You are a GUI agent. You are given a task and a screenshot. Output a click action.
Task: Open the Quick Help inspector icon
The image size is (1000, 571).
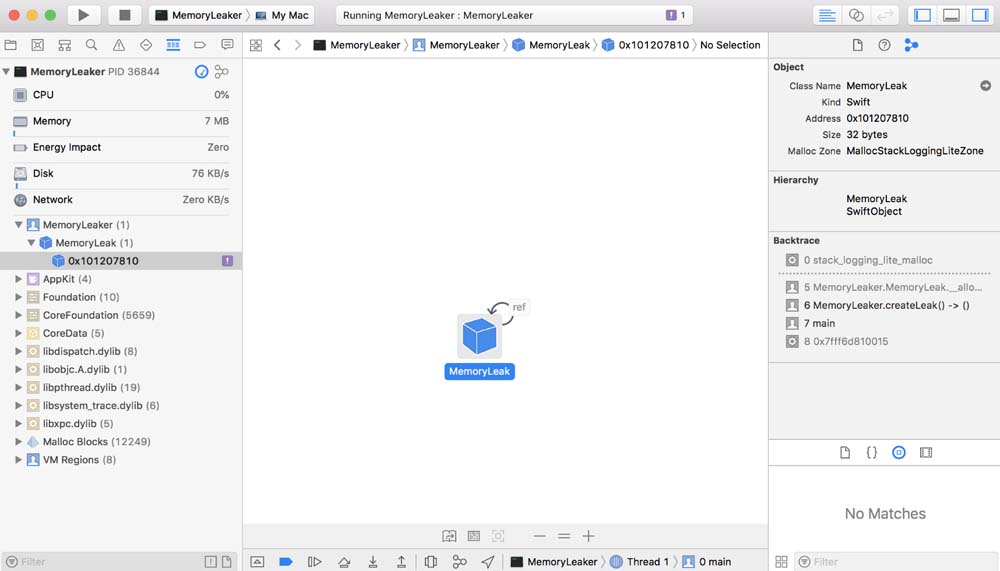pyautogui.click(x=884, y=45)
